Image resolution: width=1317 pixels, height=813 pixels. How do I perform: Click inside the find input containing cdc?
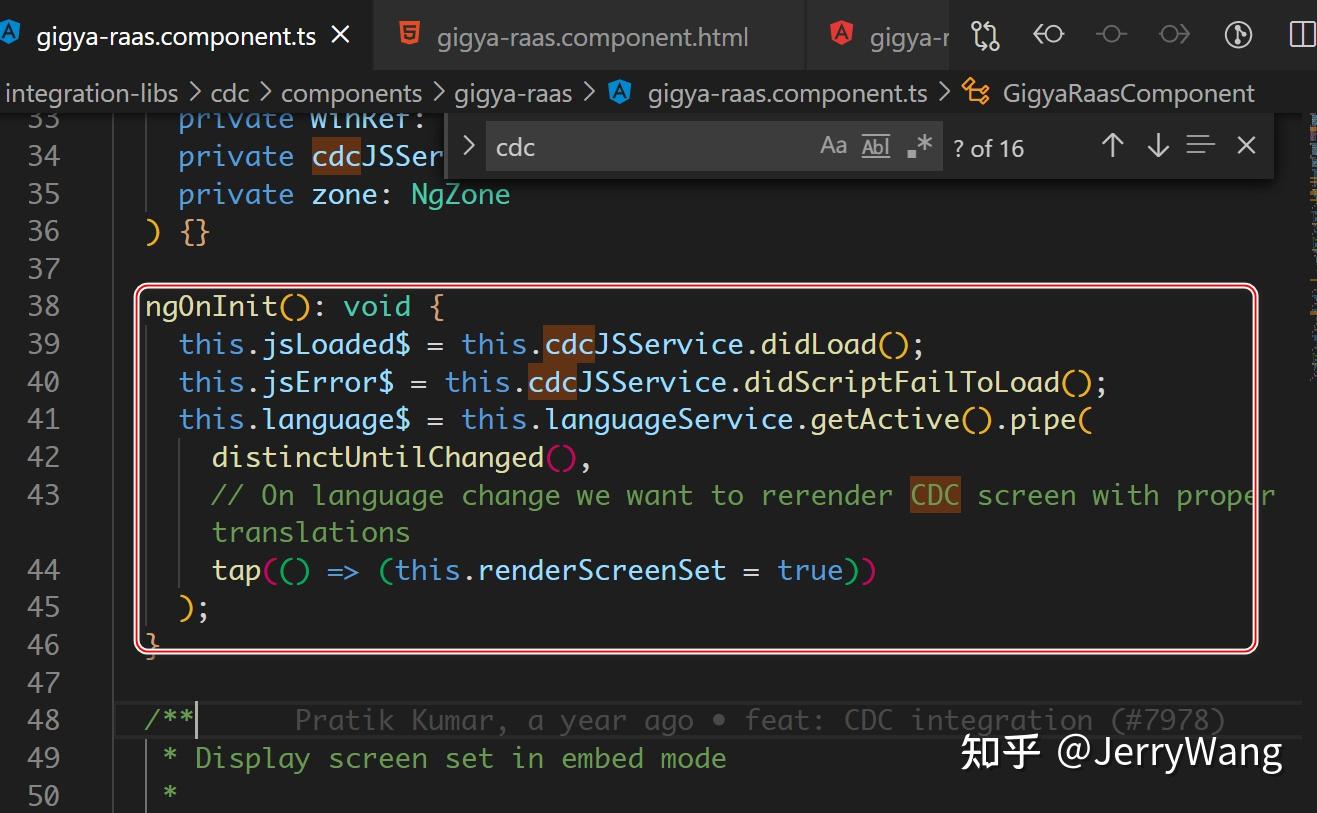(650, 147)
